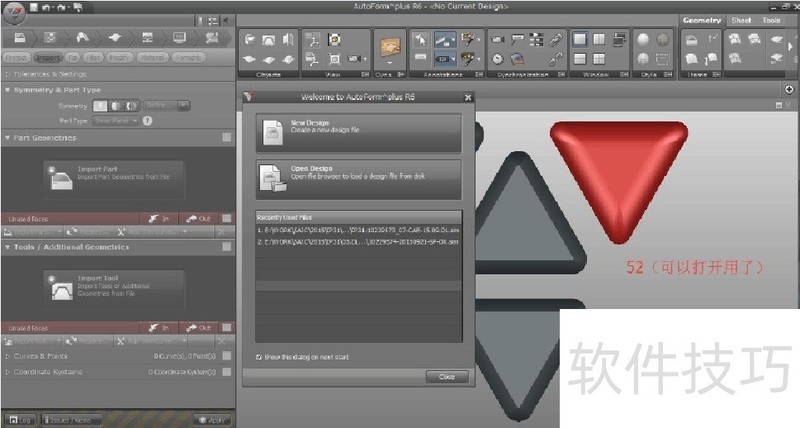
Task: Open the Log panel button
Action: click(x=20, y=420)
